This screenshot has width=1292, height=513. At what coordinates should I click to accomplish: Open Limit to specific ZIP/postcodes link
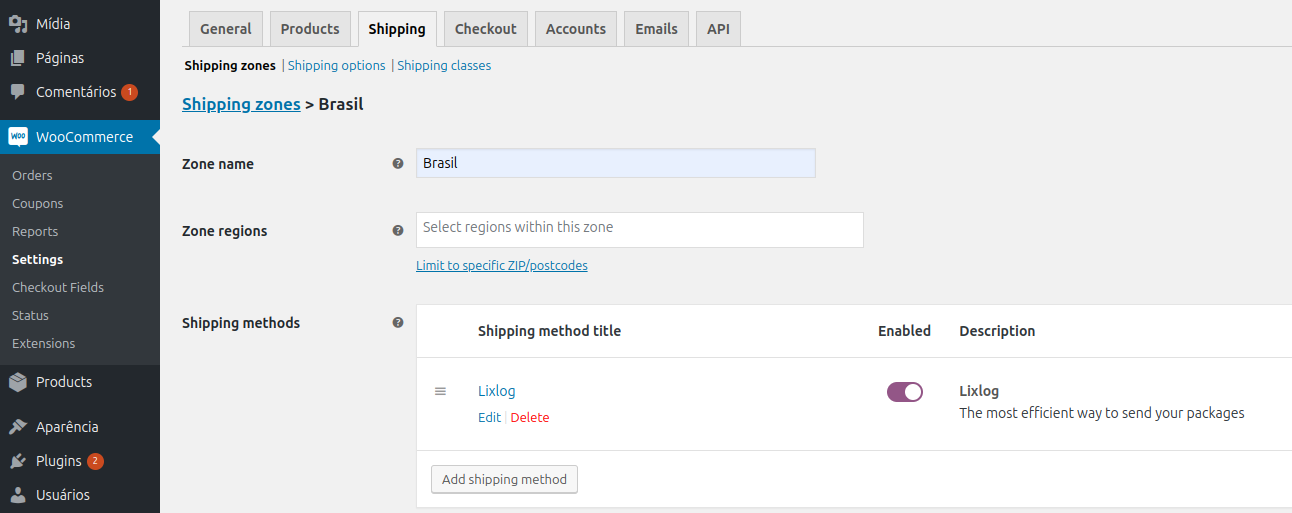pos(502,266)
